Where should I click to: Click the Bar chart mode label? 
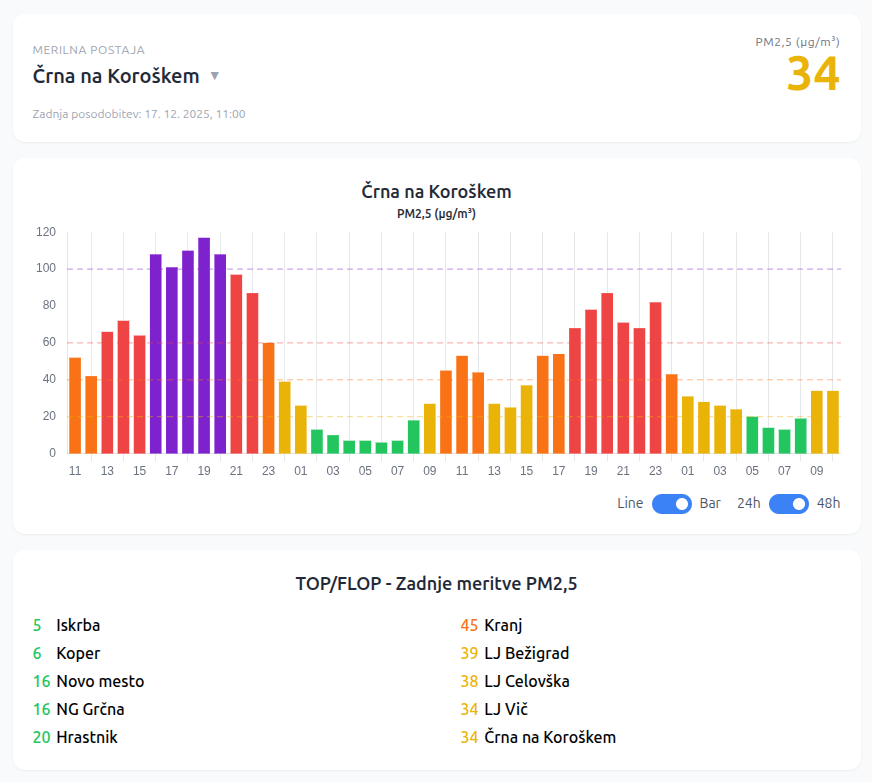pos(709,504)
